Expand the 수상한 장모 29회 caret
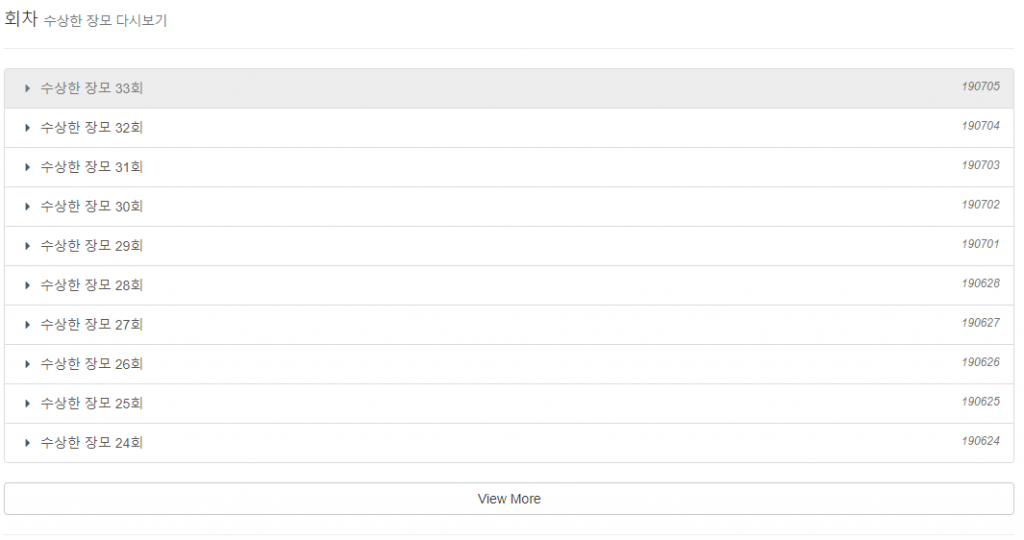This screenshot has height=540, width=1024. (28, 246)
